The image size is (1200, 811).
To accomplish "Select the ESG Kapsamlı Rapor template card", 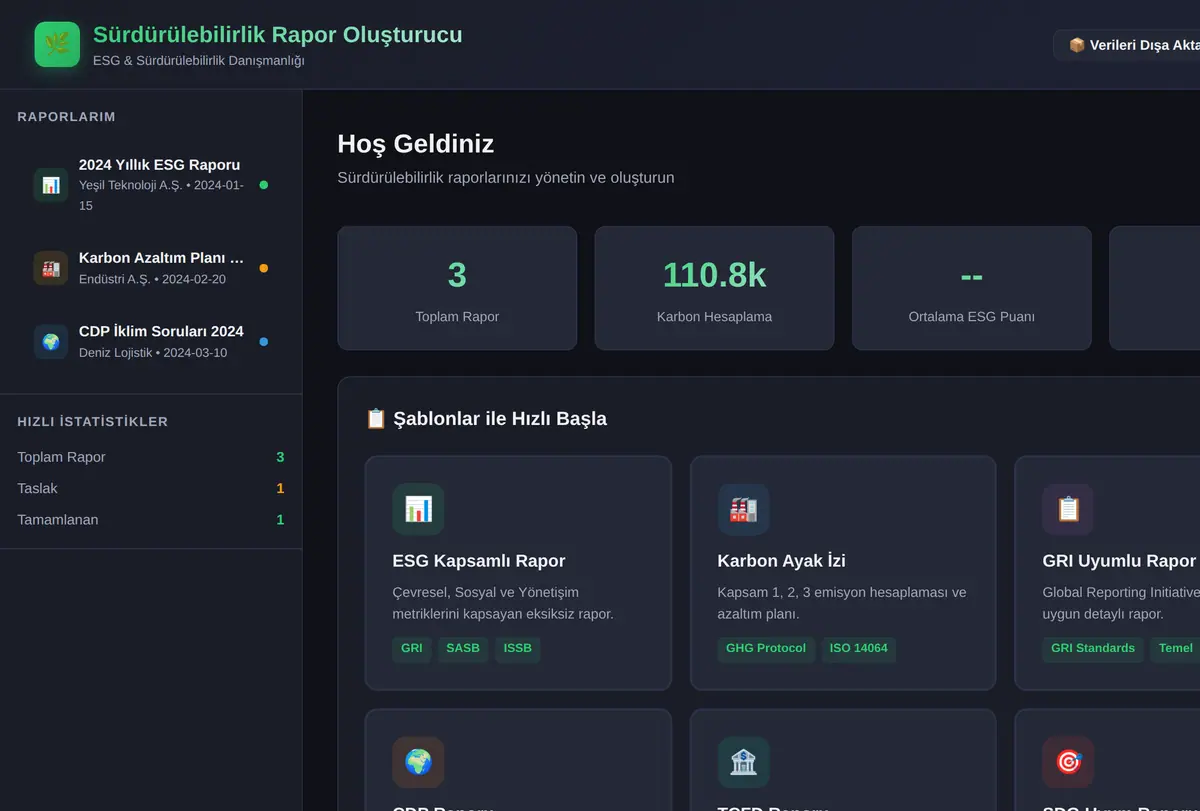I will [518, 573].
